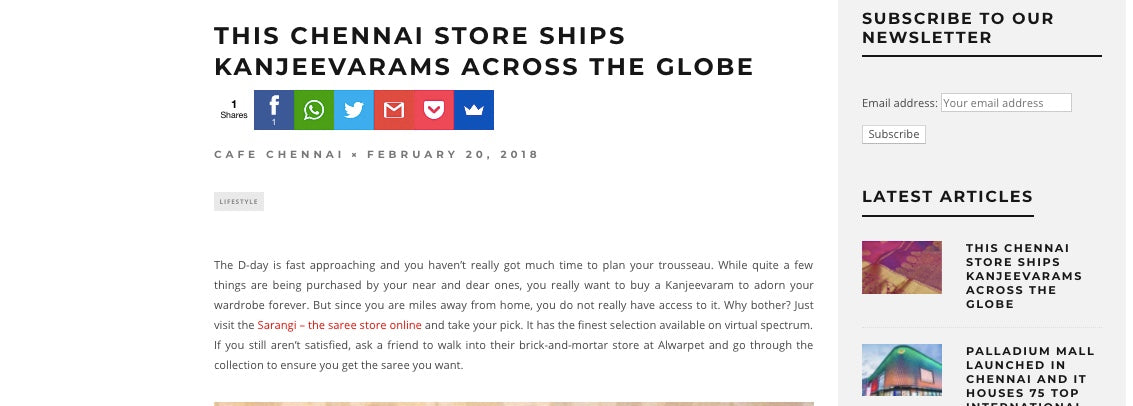
Task: Click the article image below text
Action: [x=514, y=404]
